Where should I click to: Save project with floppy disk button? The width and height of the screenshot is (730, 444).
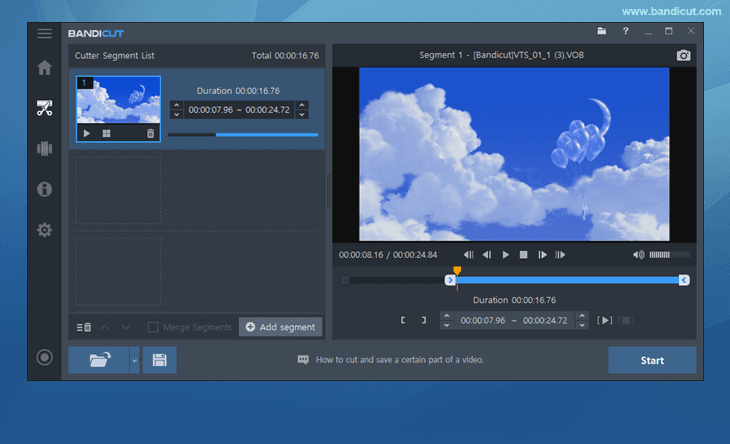160,360
